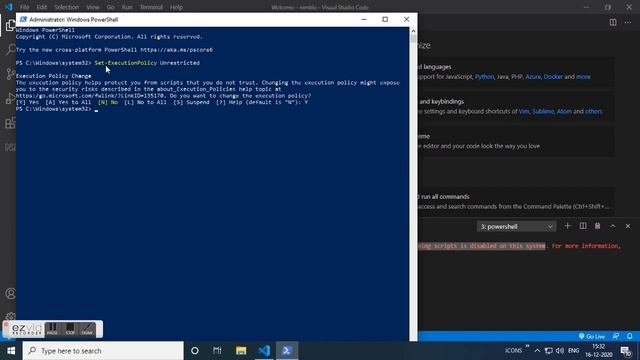Click Go Live in the VS Code status bar

pyautogui.click(x=592, y=336)
